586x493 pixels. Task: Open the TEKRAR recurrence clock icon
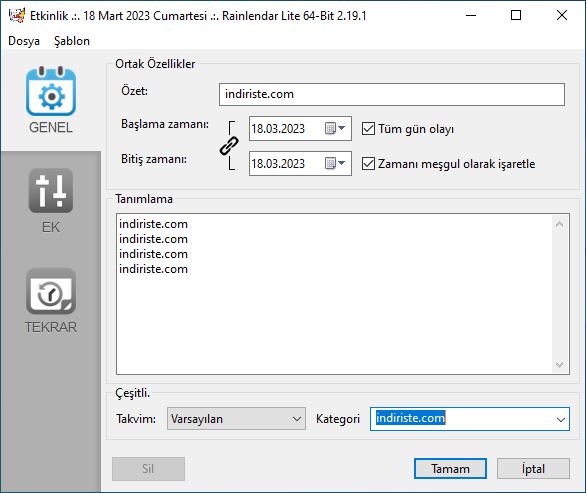[51, 292]
